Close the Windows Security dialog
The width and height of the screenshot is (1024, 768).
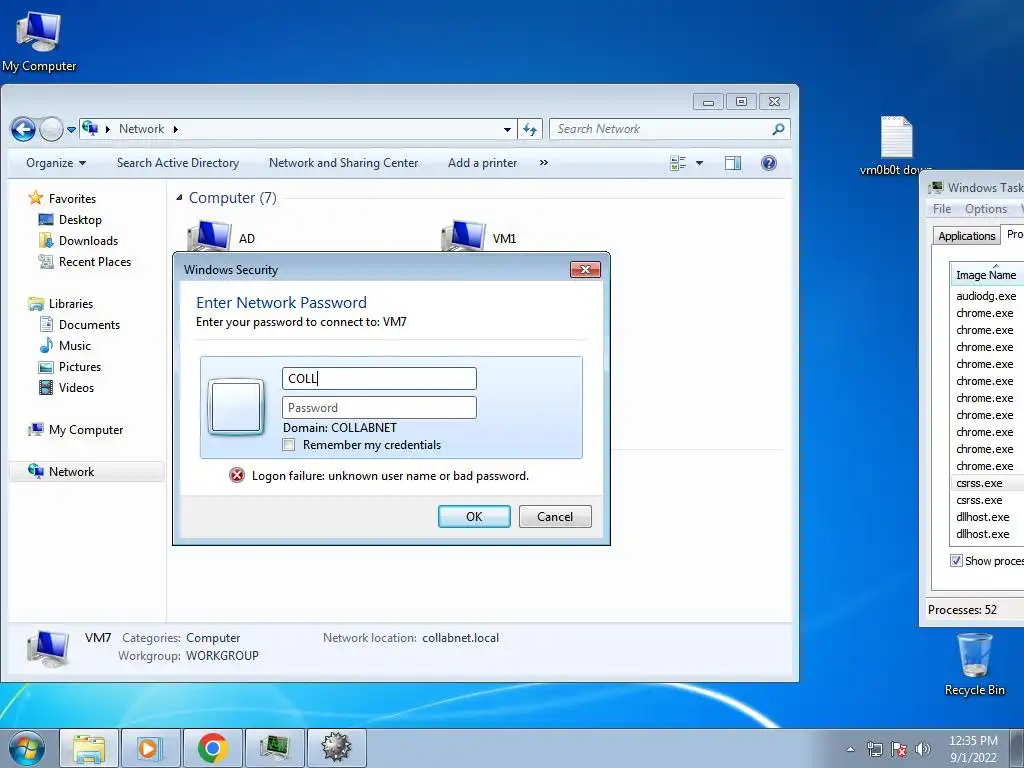pos(585,270)
